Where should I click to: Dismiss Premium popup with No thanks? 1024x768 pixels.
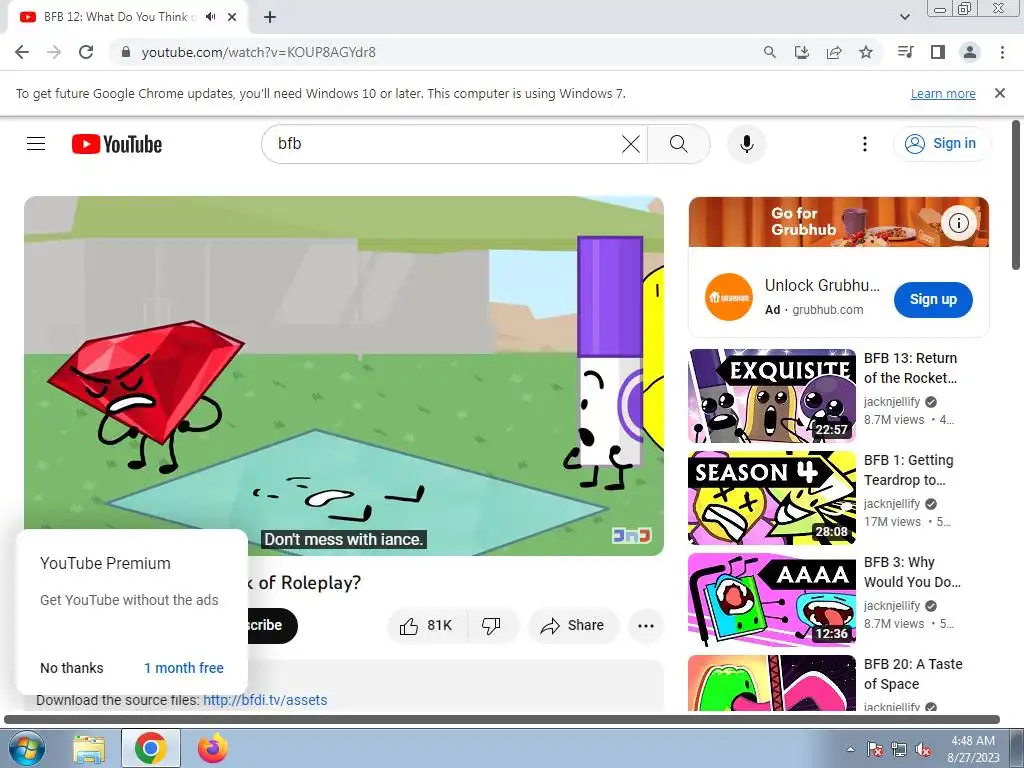pyautogui.click(x=72, y=668)
